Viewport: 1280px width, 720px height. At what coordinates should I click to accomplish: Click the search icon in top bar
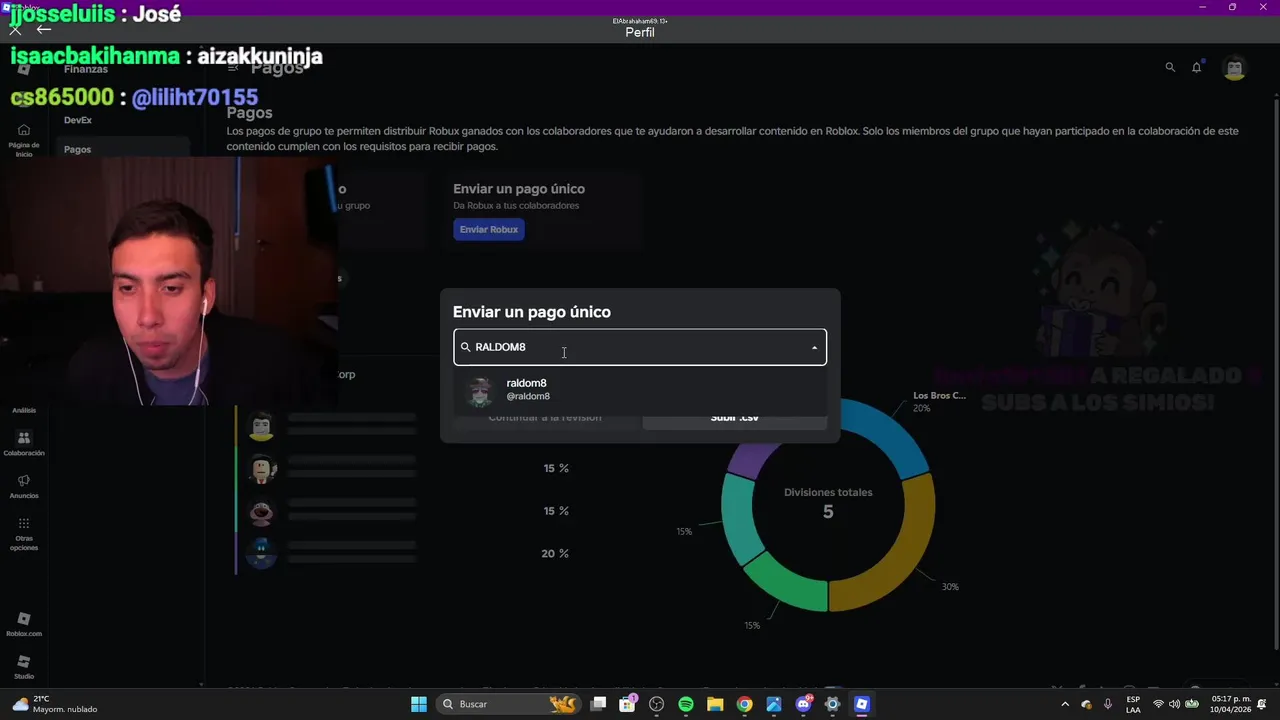[1170, 67]
